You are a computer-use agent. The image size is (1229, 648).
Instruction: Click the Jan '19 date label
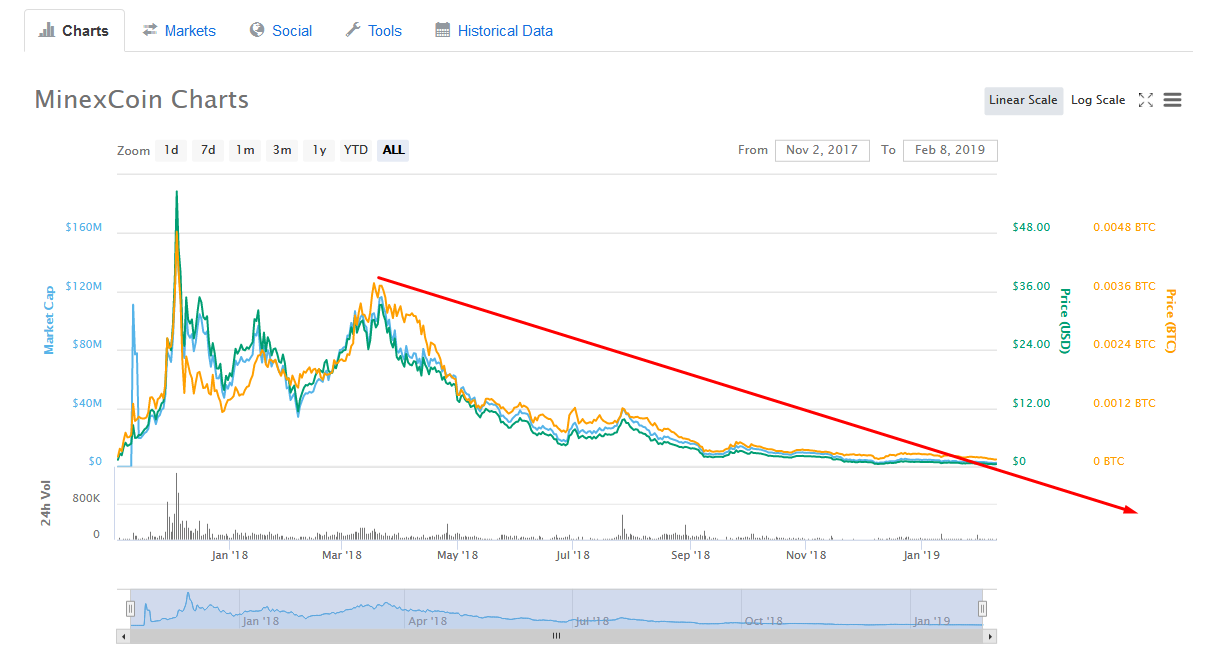[x=922, y=555]
